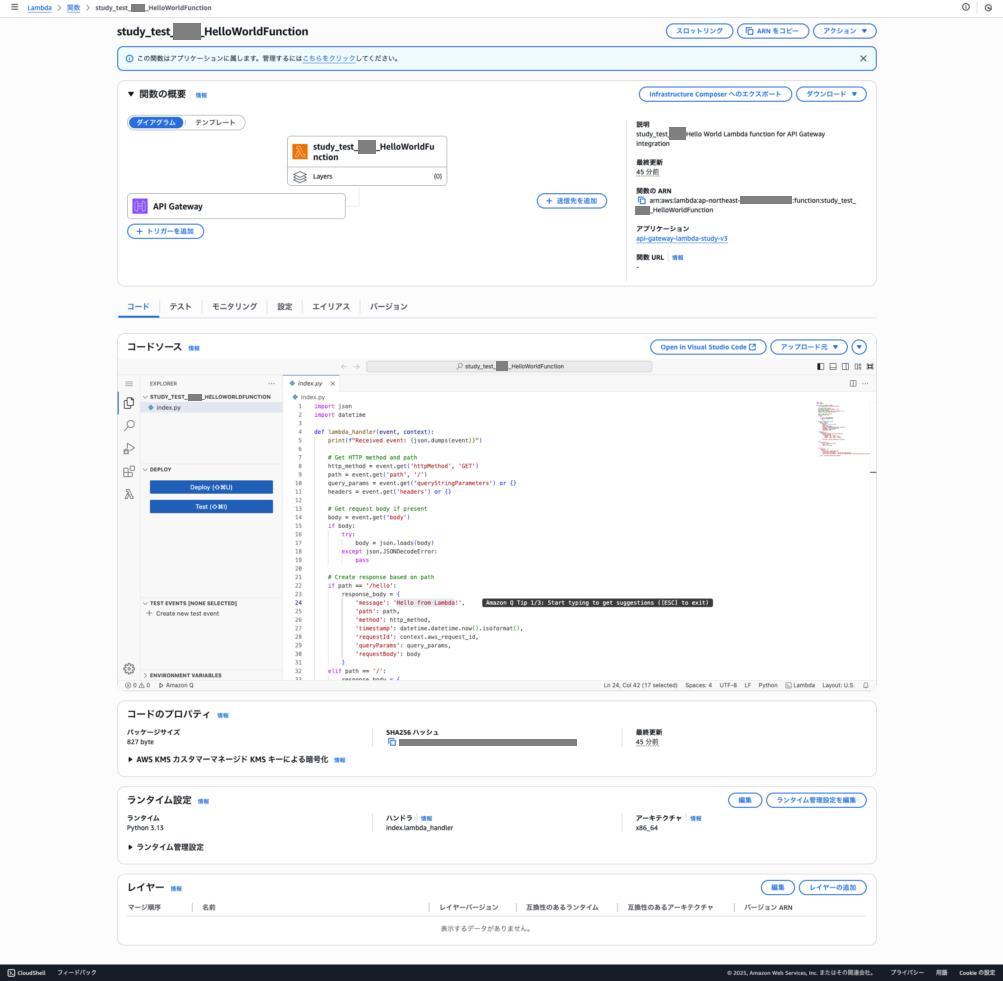Copy the SHA256 hash using the copy icon
1003x981 pixels.
[392, 742]
